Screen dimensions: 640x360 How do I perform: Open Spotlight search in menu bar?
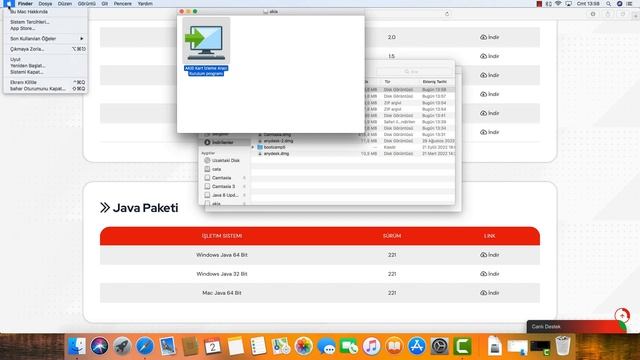coord(609,4)
